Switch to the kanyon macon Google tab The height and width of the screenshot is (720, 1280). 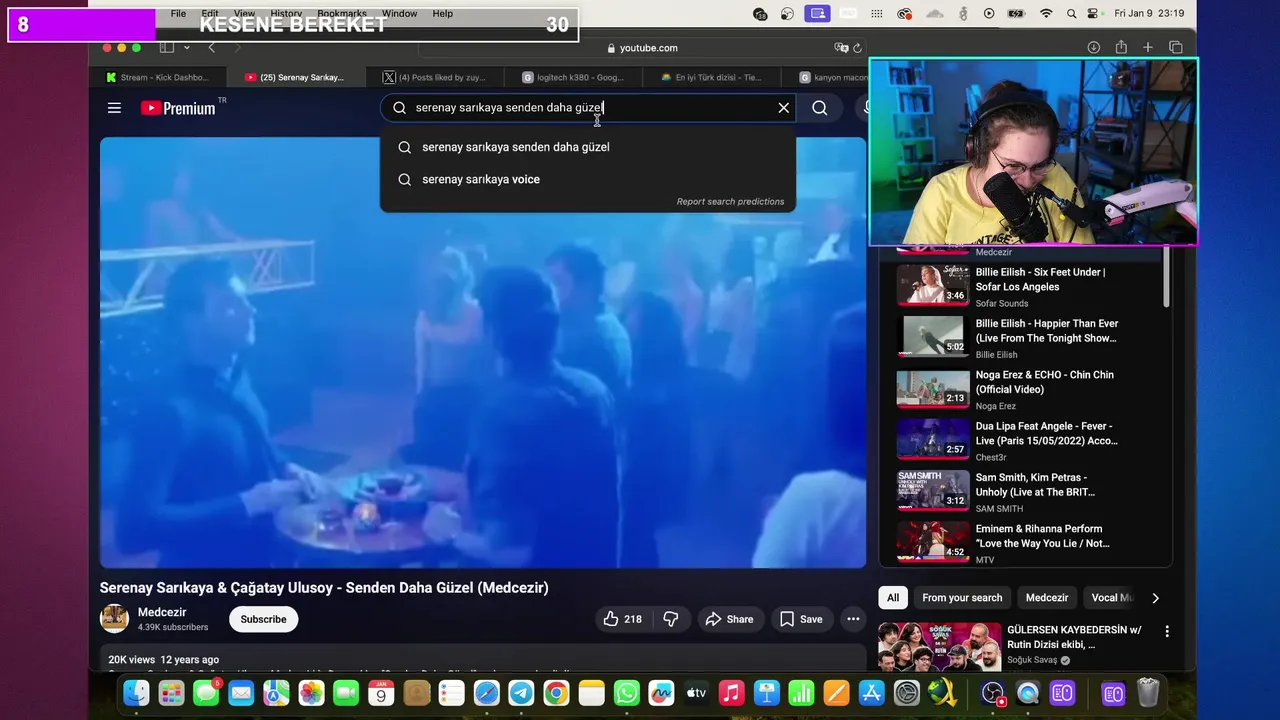pyautogui.click(x=833, y=77)
